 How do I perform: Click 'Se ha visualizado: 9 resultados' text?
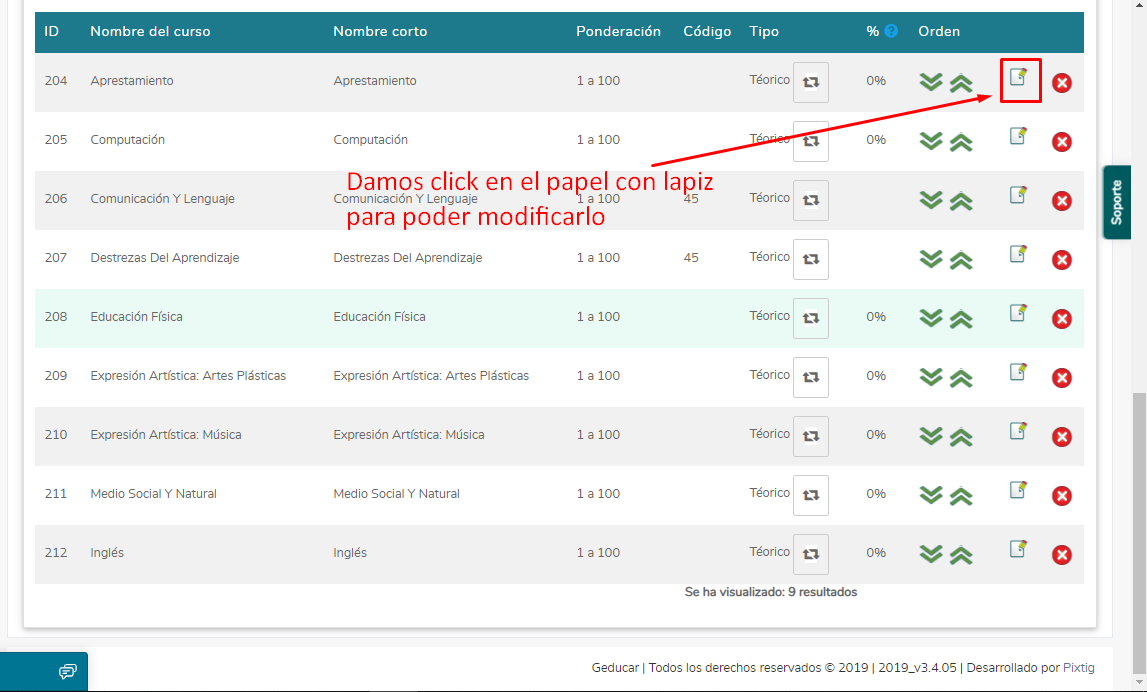pyautogui.click(x=770, y=592)
